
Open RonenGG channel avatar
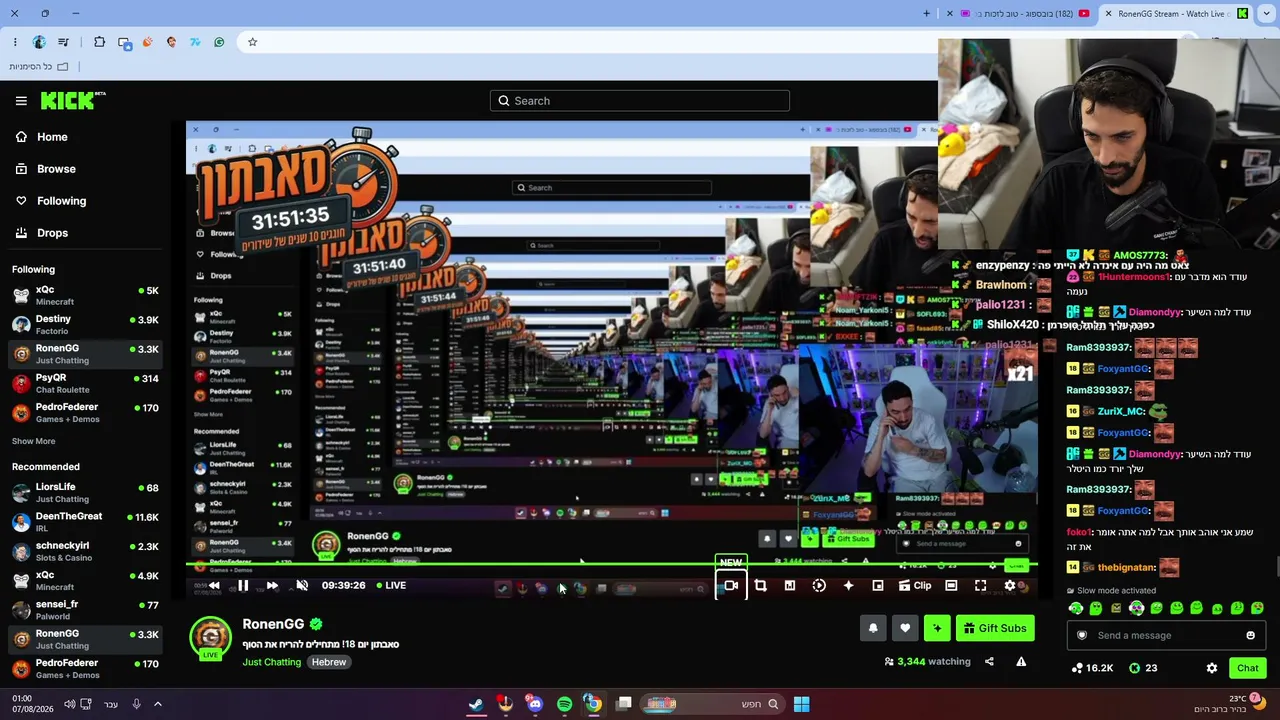point(210,638)
